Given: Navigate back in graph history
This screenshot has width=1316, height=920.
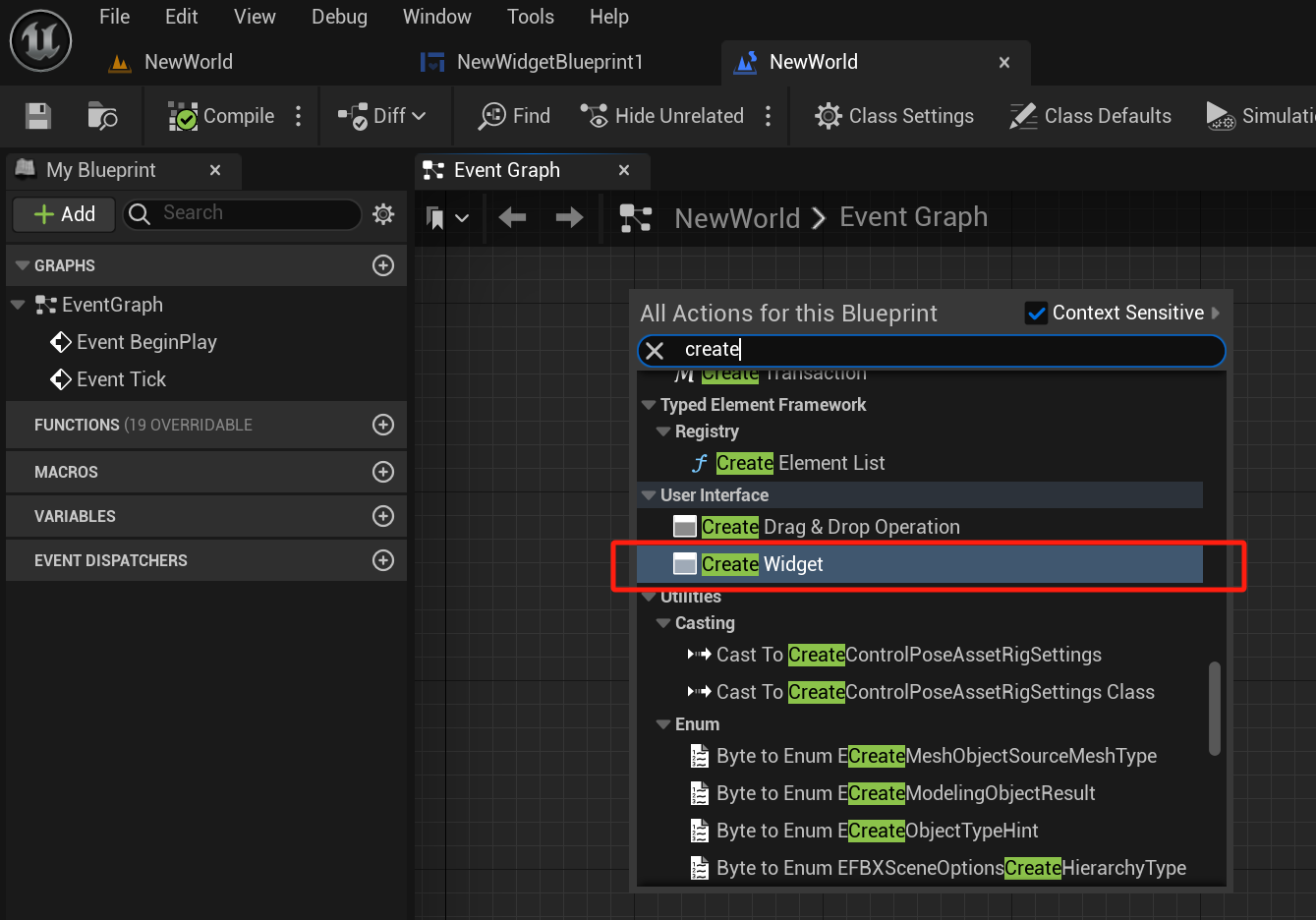Looking at the screenshot, I should pyautogui.click(x=512, y=217).
